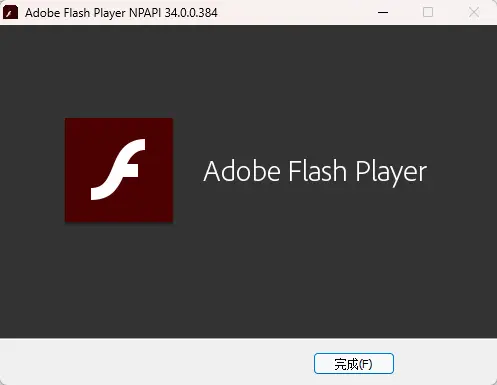Image resolution: width=497 pixels, height=385 pixels.
Task: Minimize the Adobe Flash Player installer window
Action: [x=383, y=13]
